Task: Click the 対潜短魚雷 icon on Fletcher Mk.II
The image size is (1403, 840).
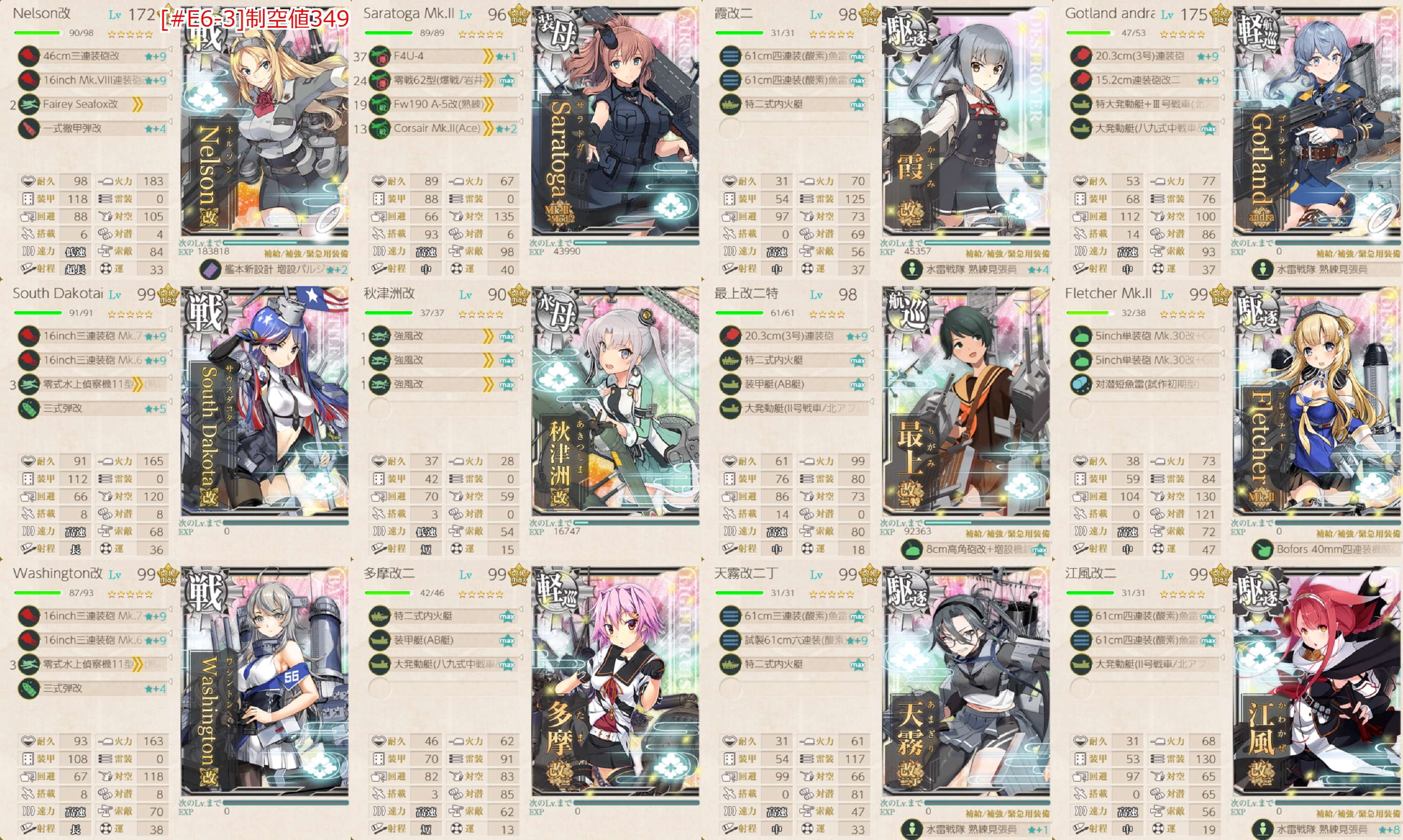Action: pyautogui.click(x=1081, y=384)
